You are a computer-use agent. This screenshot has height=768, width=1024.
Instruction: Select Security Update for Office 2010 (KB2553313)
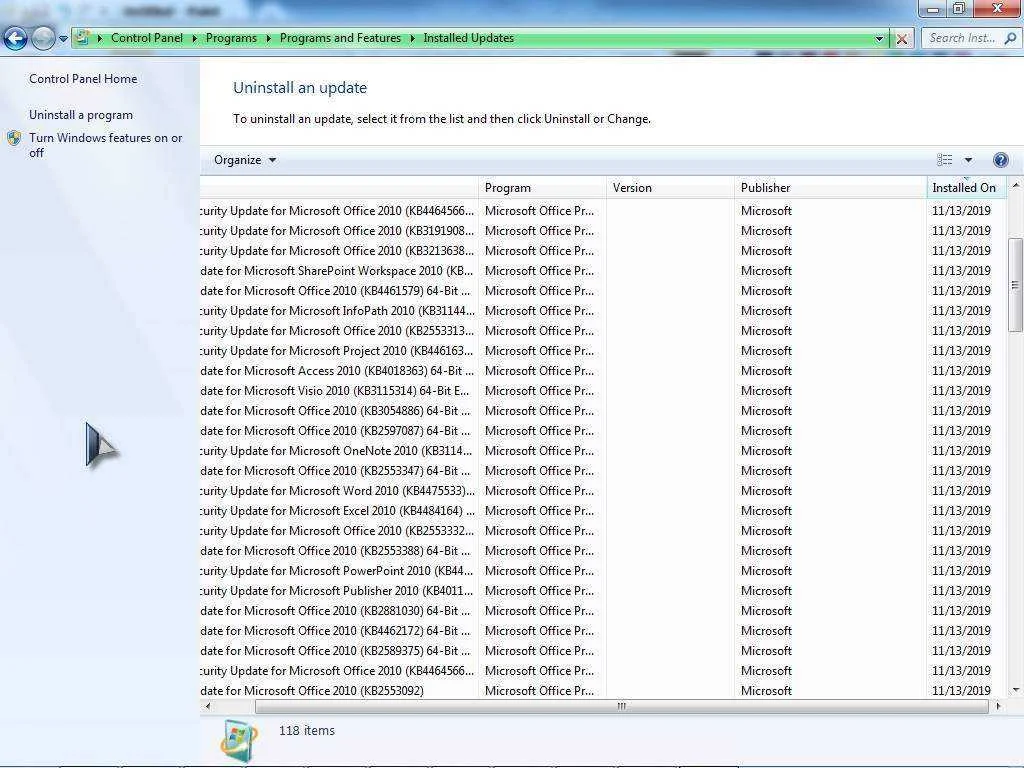click(603, 331)
